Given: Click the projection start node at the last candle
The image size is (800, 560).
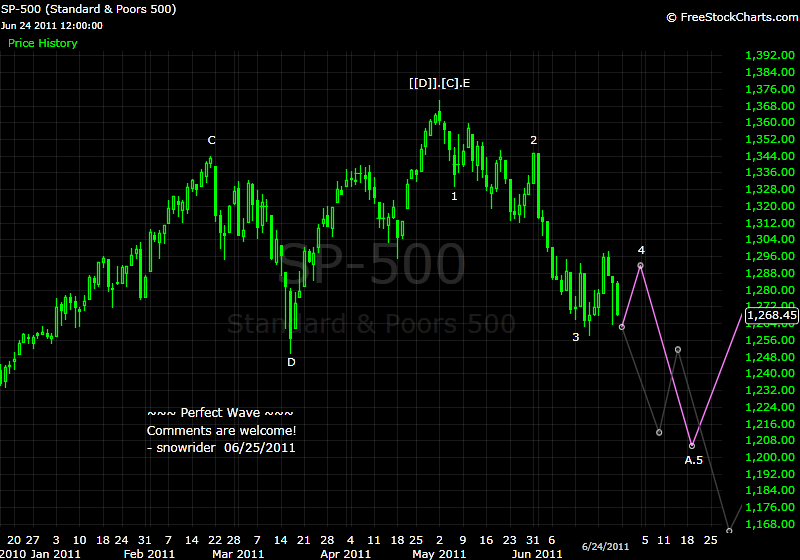Looking at the screenshot, I should point(621,327).
